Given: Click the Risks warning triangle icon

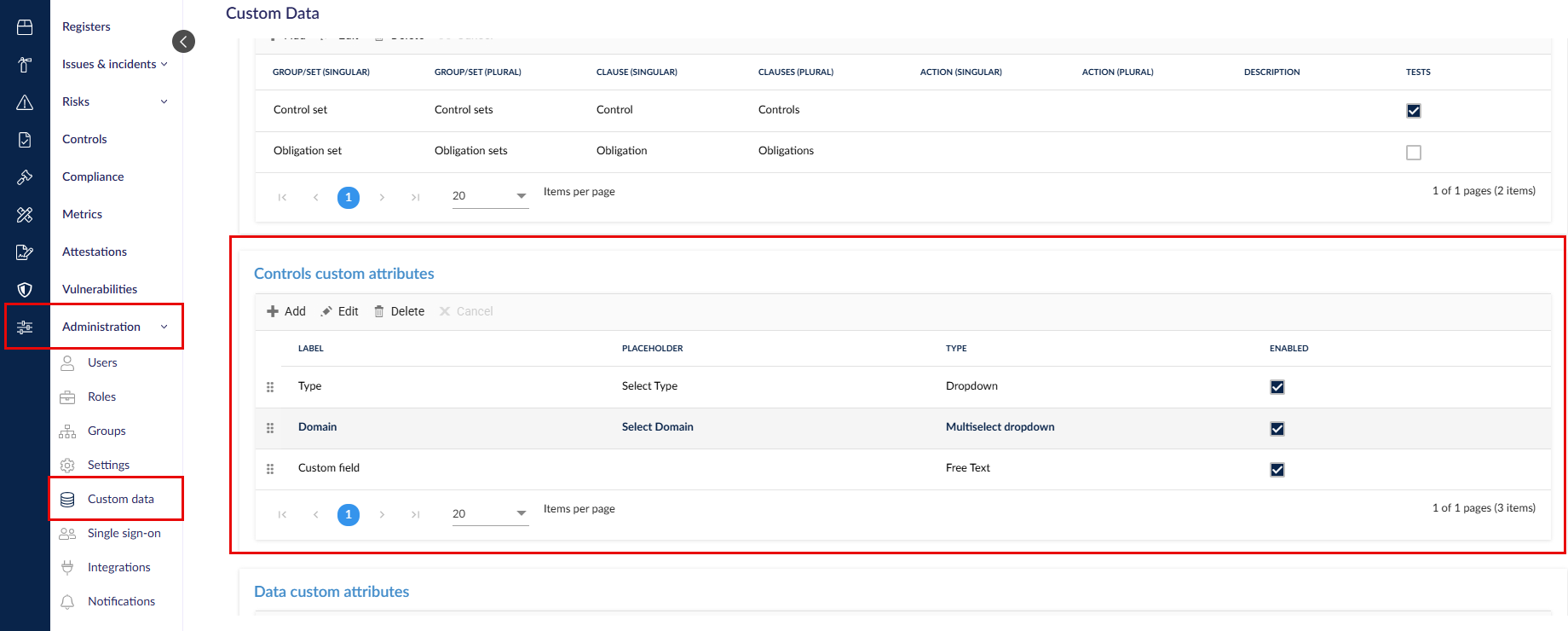Looking at the screenshot, I should 25,102.
